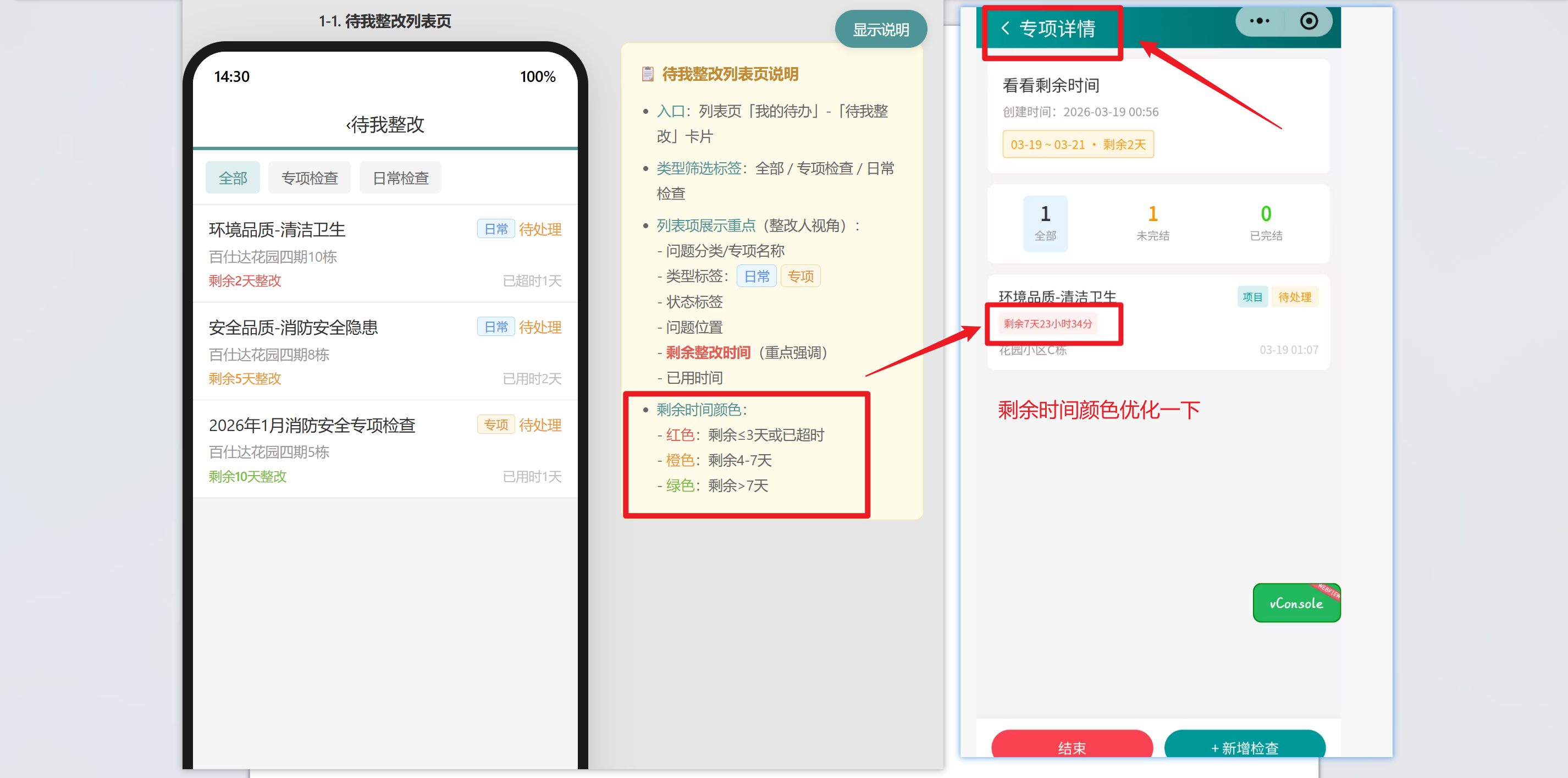Click the back arrow before 待我整改
The height and width of the screenshot is (778, 1568).
coord(349,125)
